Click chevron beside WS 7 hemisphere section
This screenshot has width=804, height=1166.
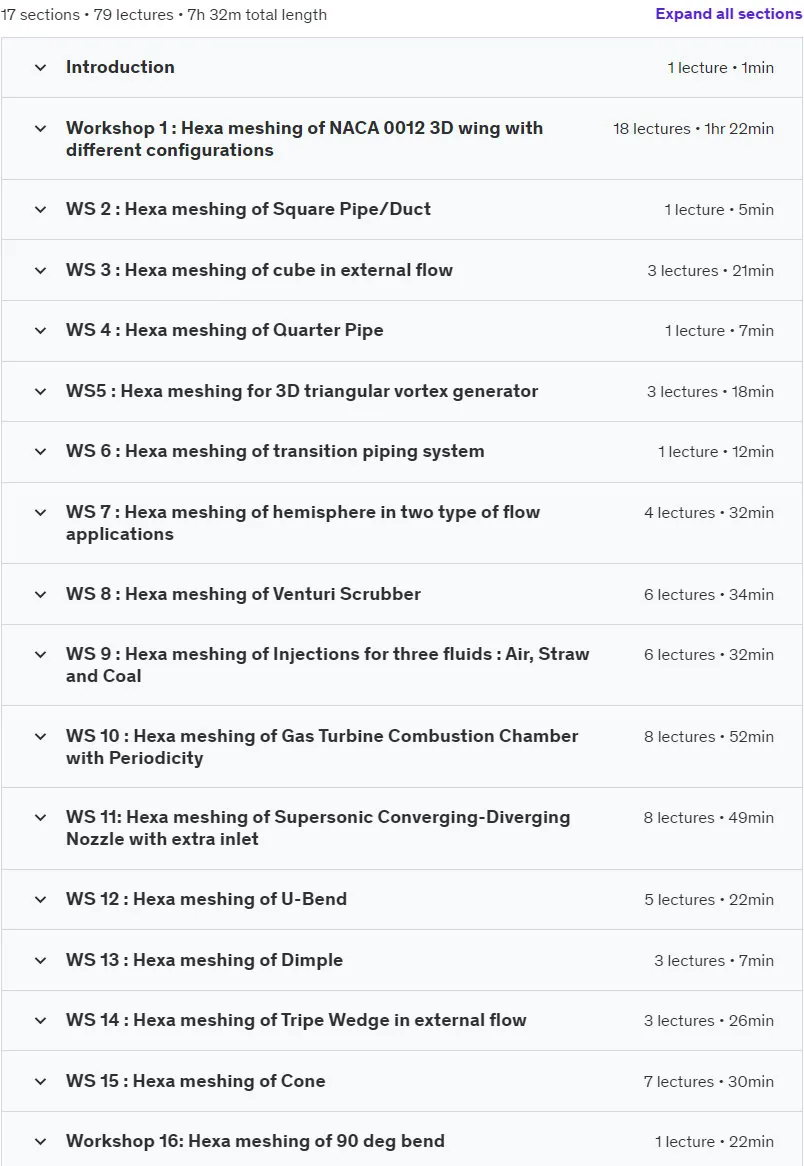41,512
